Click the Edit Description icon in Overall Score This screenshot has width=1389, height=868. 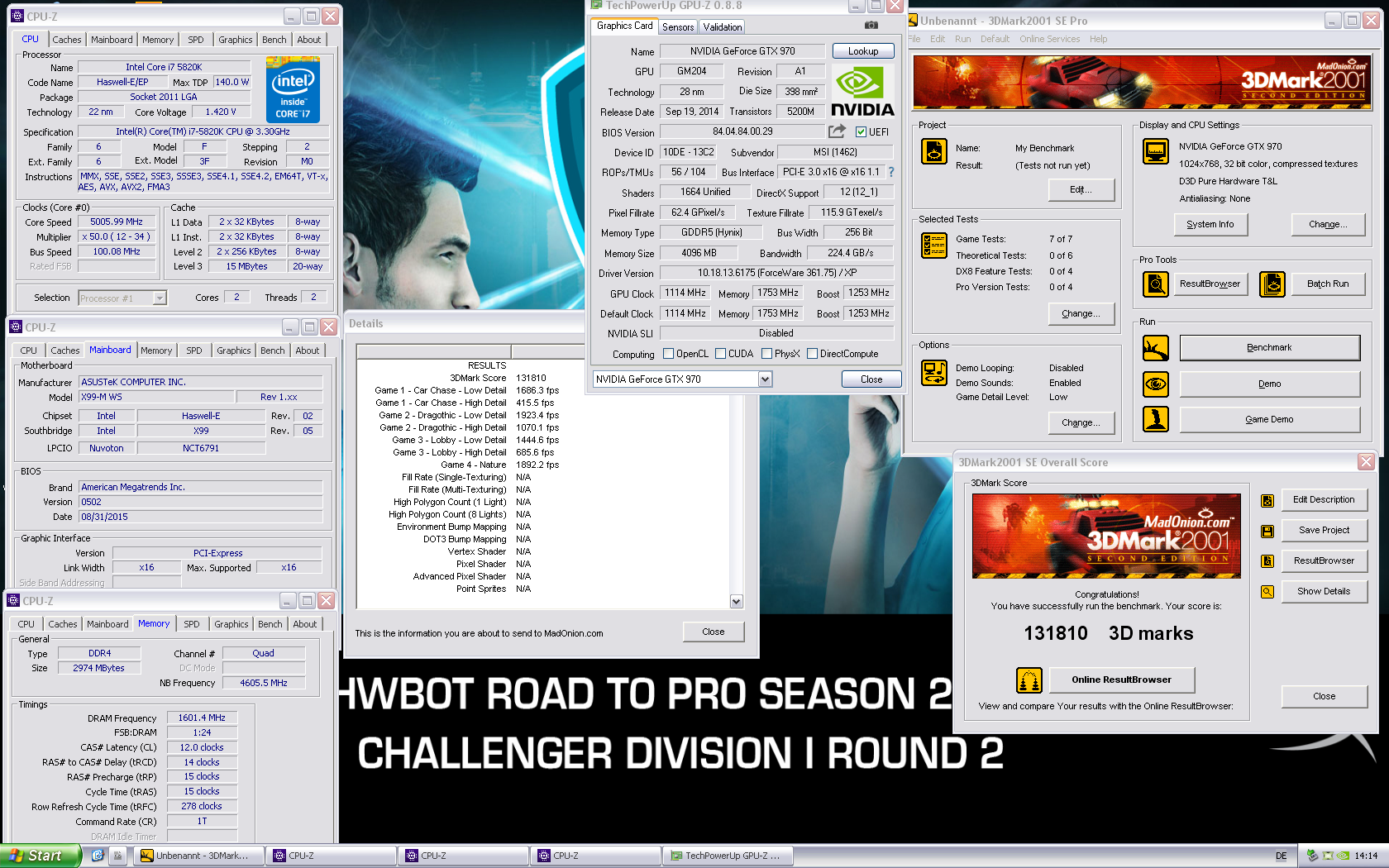[1267, 500]
